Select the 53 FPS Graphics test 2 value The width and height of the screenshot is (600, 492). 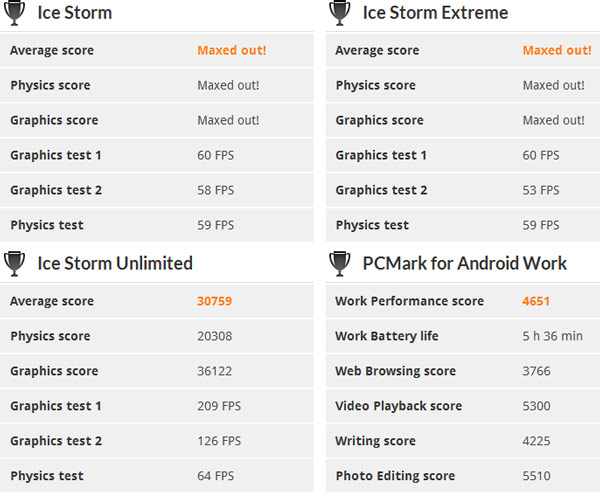(x=541, y=190)
